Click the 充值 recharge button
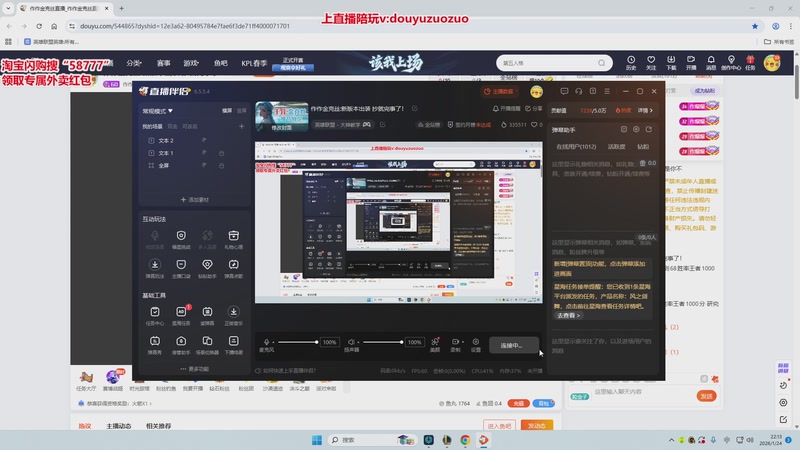Image resolution: width=800 pixels, height=450 pixels. [518, 403]
